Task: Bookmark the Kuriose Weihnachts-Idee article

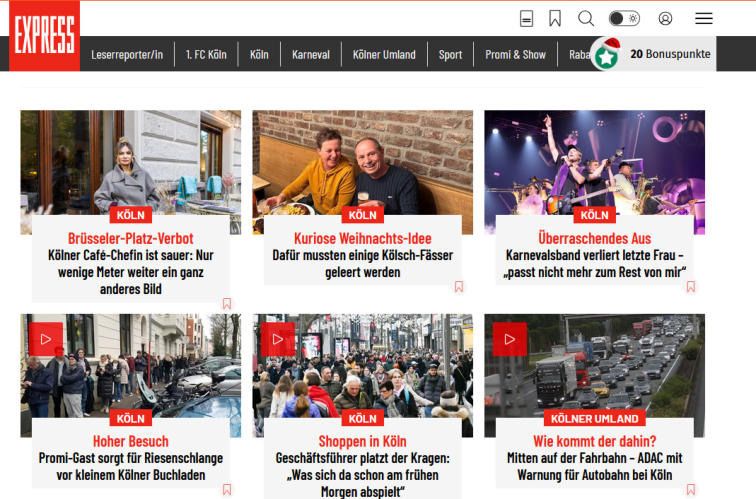Action: 459,287
